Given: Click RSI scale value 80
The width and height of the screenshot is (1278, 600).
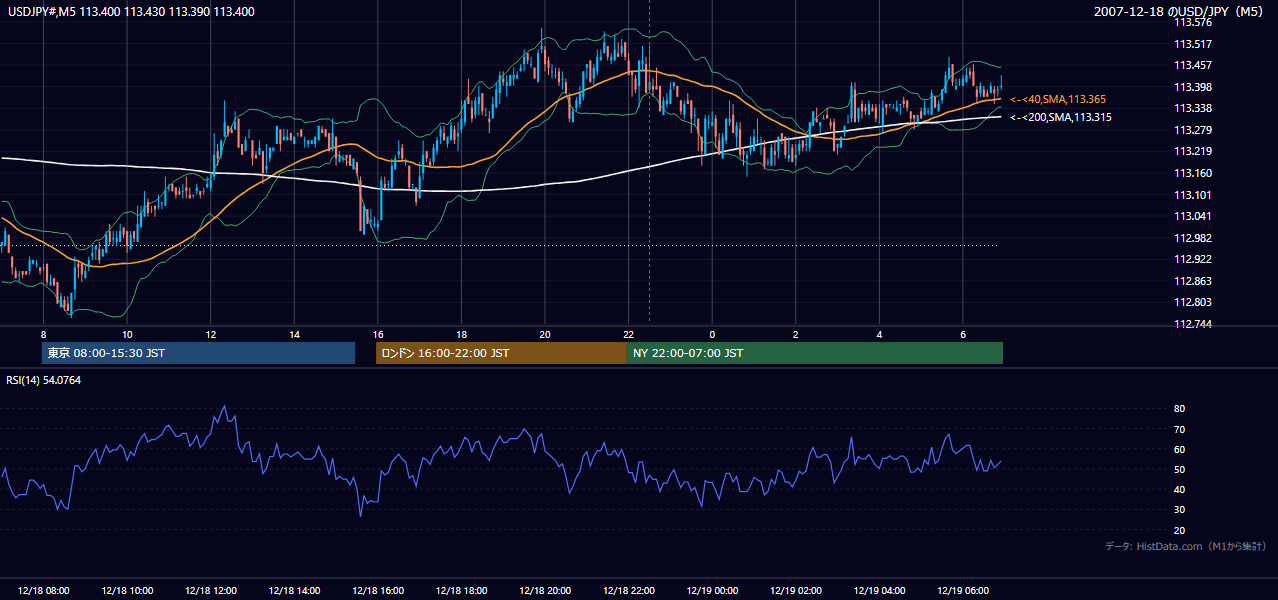Looking at the screenshot, I should (1180, 409).
